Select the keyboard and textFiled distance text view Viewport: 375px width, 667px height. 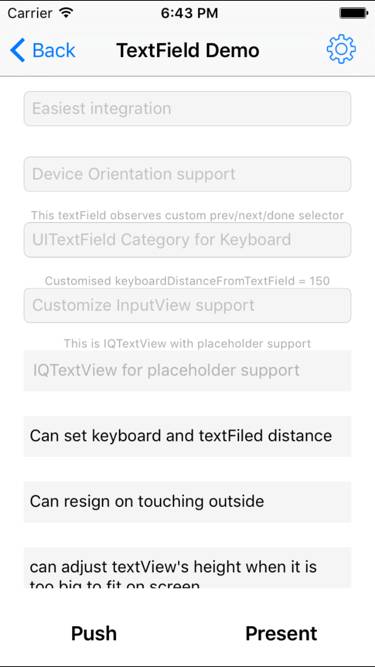click(x=188, y=436)
